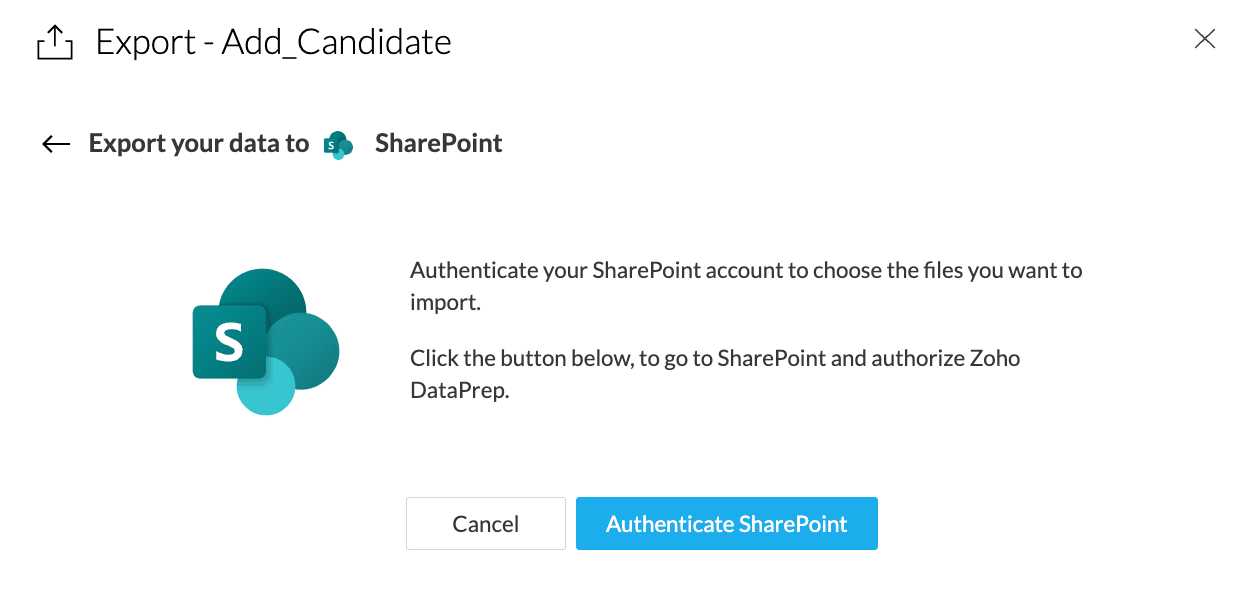Click the "Authenticate your SharePoint account" sentence

click(746, 270)
